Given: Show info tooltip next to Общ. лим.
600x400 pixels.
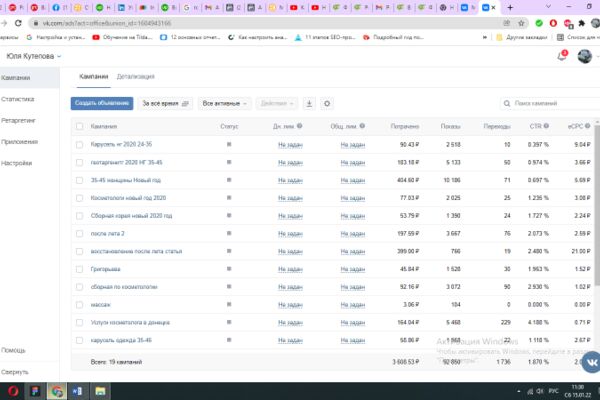Looking at the screenshot, I should (362, 126).
